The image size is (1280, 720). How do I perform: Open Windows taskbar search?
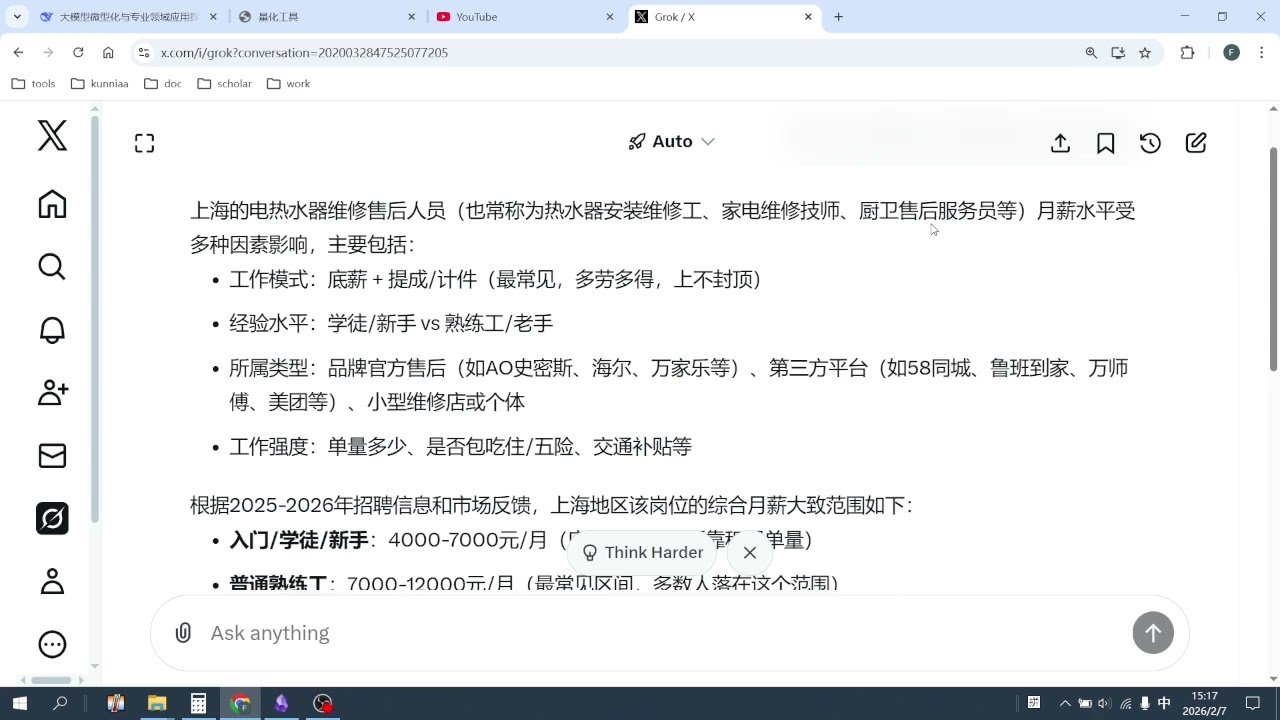click(60, 703)
